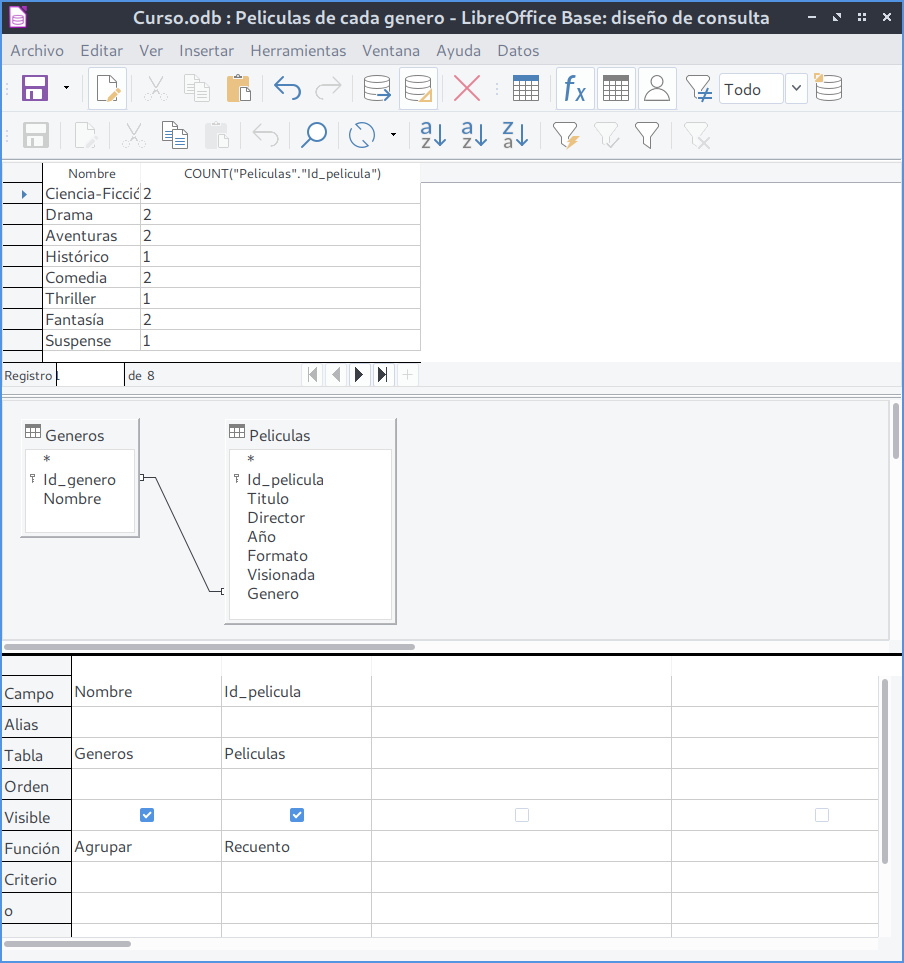Screen dimensions: 904x963
Task: Open the Standard Filter funnel
Action: tap(647, 135)
